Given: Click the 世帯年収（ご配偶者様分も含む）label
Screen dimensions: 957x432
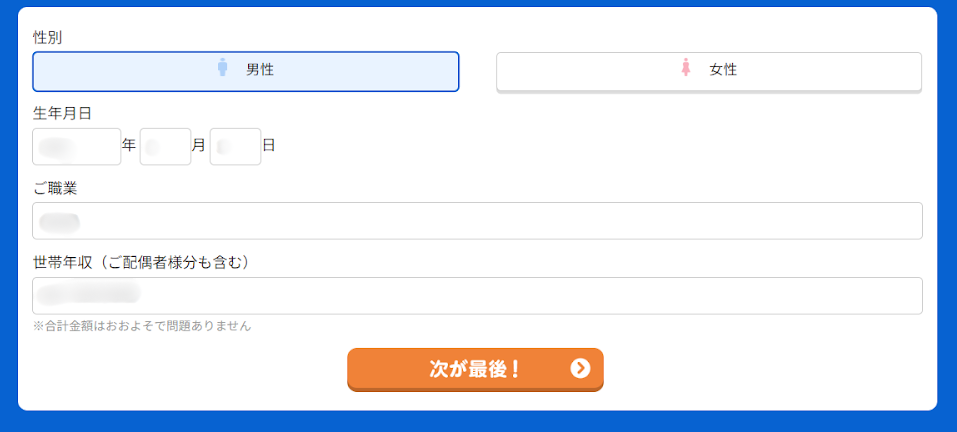Looking at the screenshot, I should [142, 263].
